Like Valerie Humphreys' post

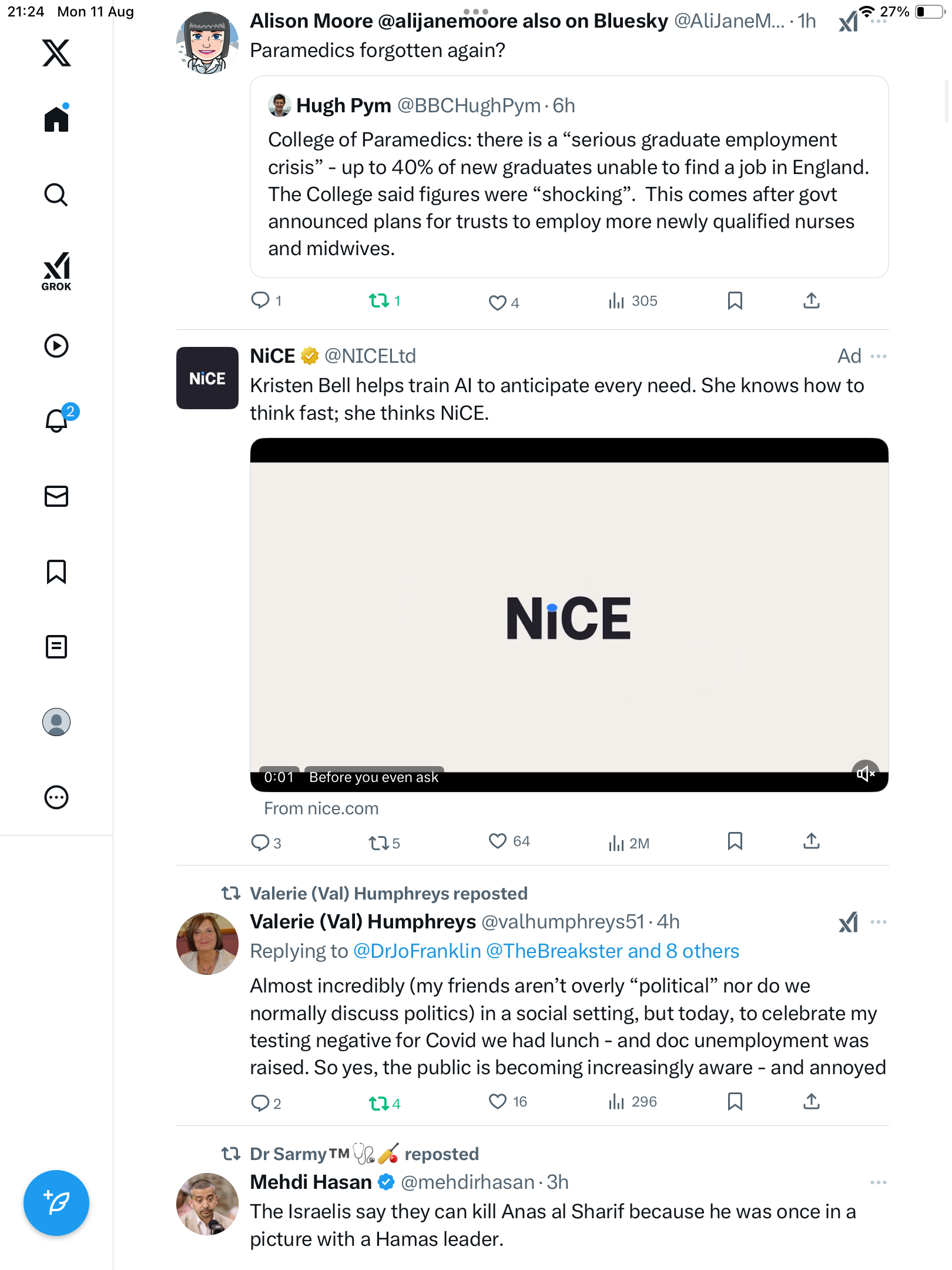[x=498, y=1101]
